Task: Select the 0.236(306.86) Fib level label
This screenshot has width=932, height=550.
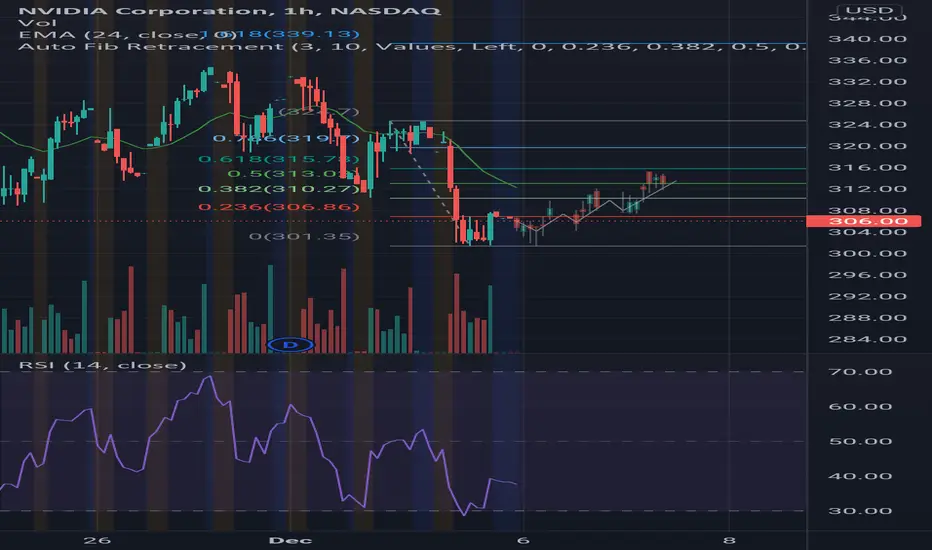Action: [x=279, y=207]
